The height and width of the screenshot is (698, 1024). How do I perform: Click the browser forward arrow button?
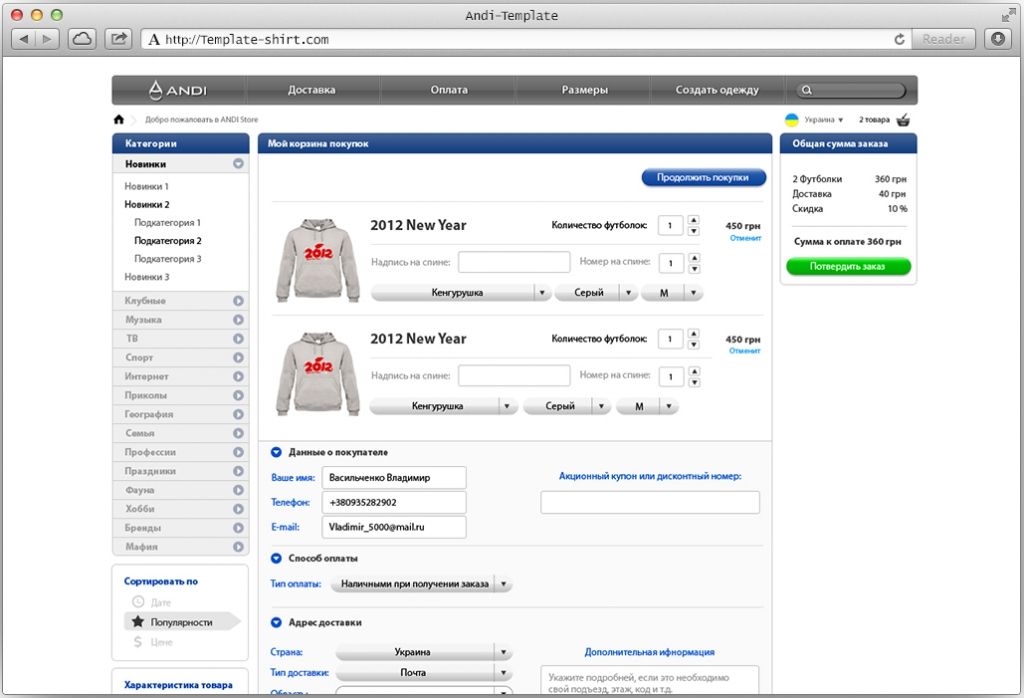click(x=47, y=39)
